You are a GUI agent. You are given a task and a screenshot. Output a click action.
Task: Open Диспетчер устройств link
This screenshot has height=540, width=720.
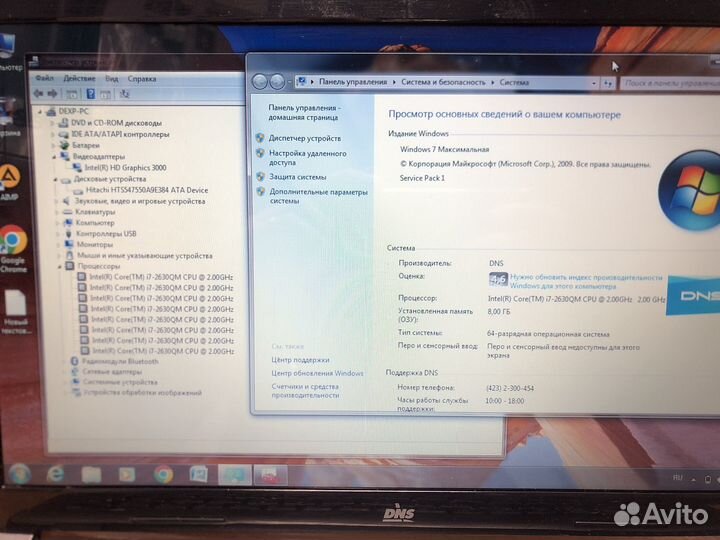tap(305, 138)
